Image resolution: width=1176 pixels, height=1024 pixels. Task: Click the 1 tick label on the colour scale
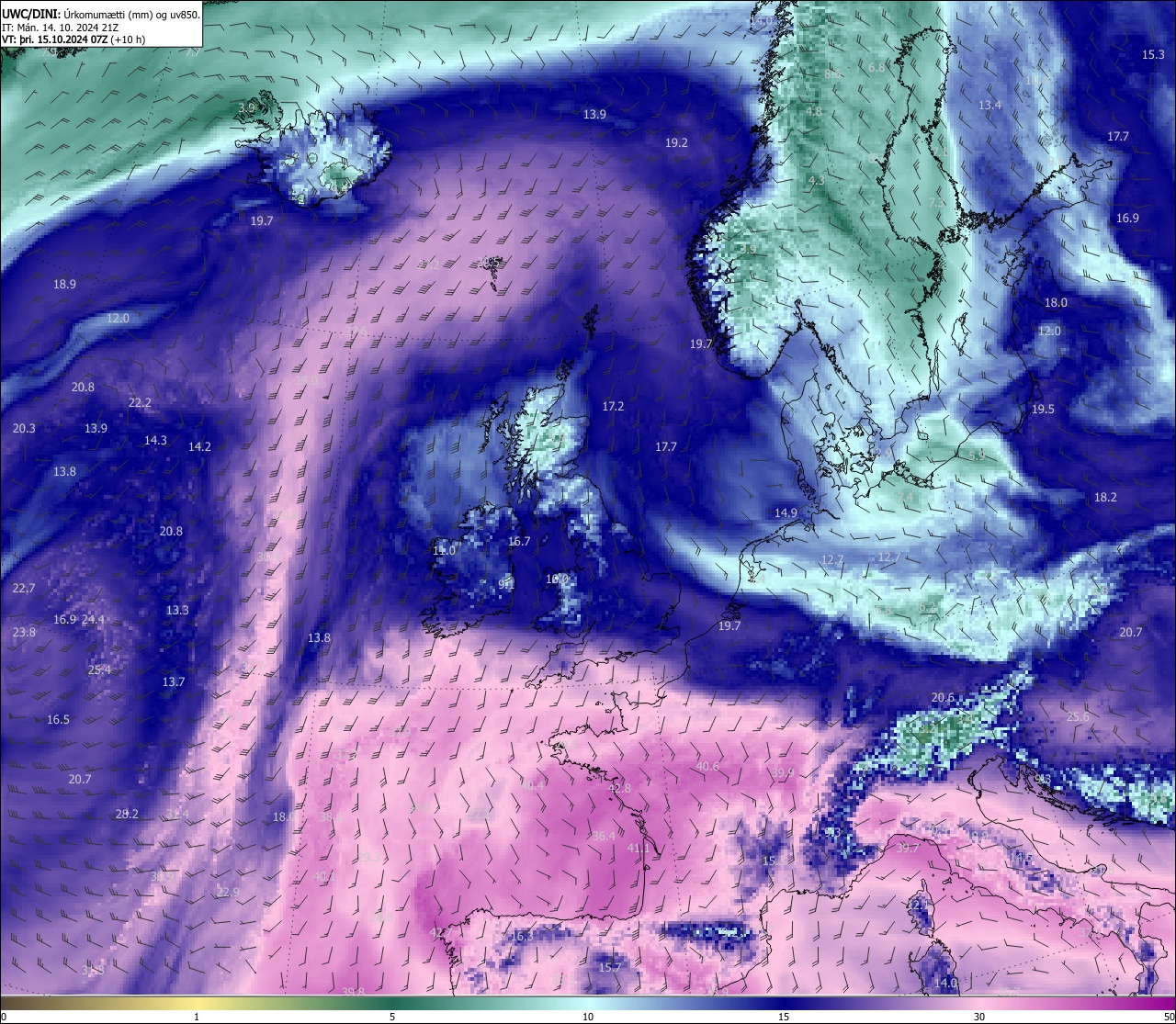(x=197, y=1017)
